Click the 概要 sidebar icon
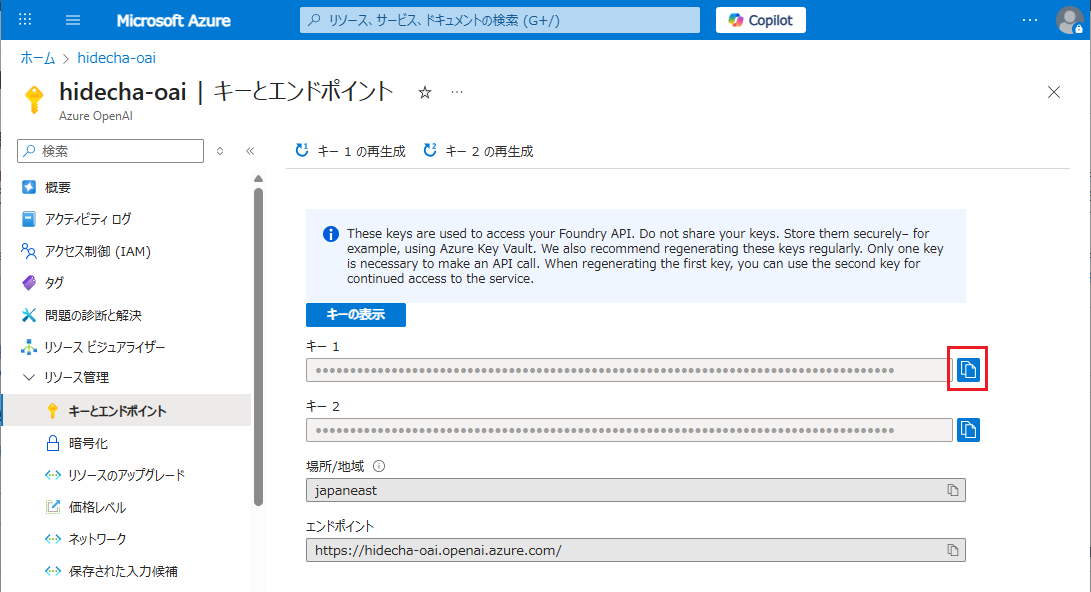Viewport: 1091px width, 592px height. [29, 187]
